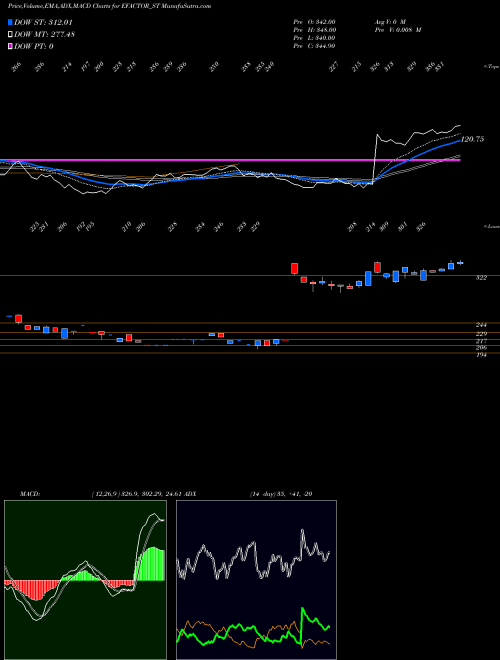Screen dimensions: 500x660
Task: Click the 194 price level label
Action: point(481,355)
